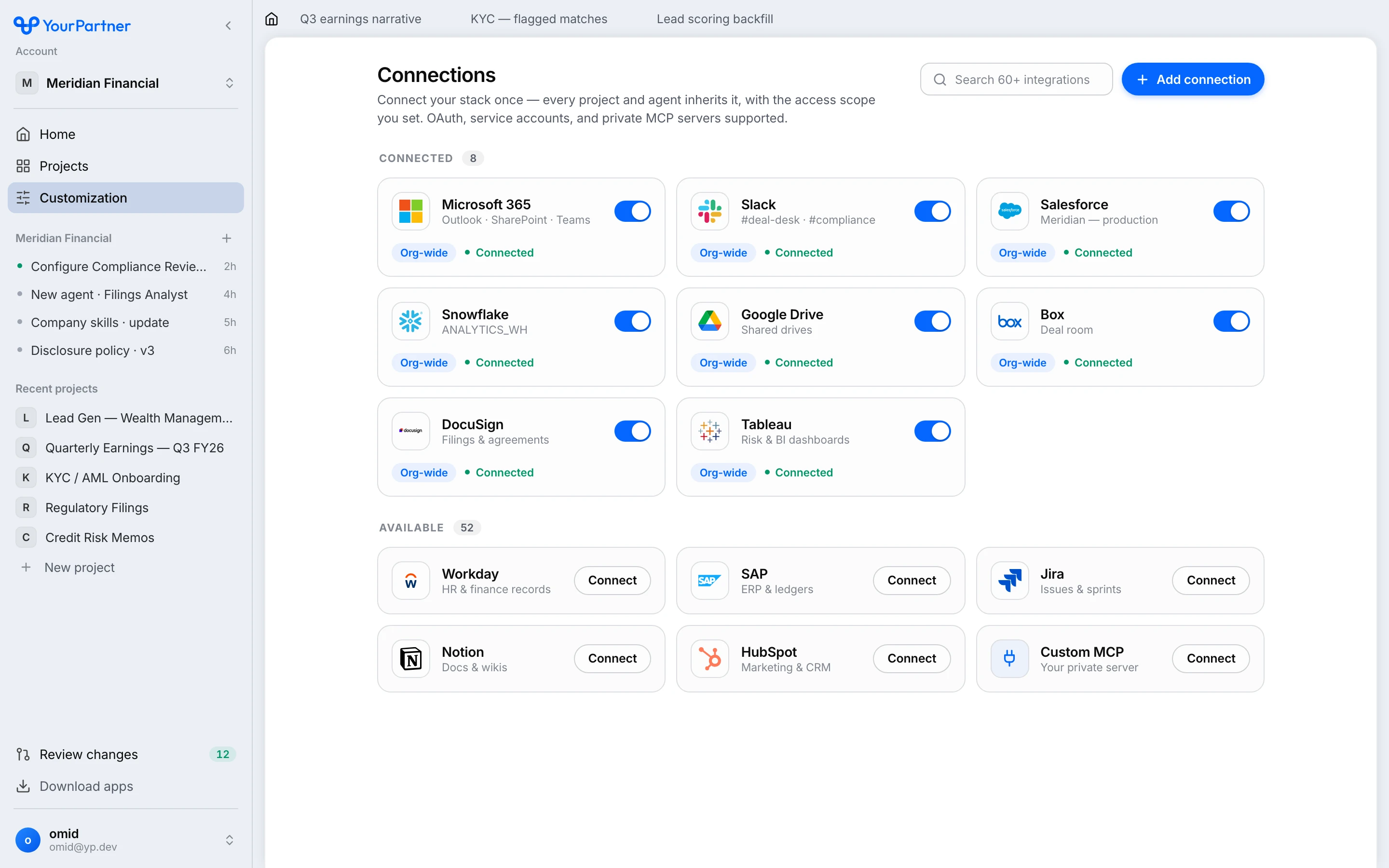The image size is (1389, 868).
Task: Click the Review changes branch icon
Action: pos(23,754)
